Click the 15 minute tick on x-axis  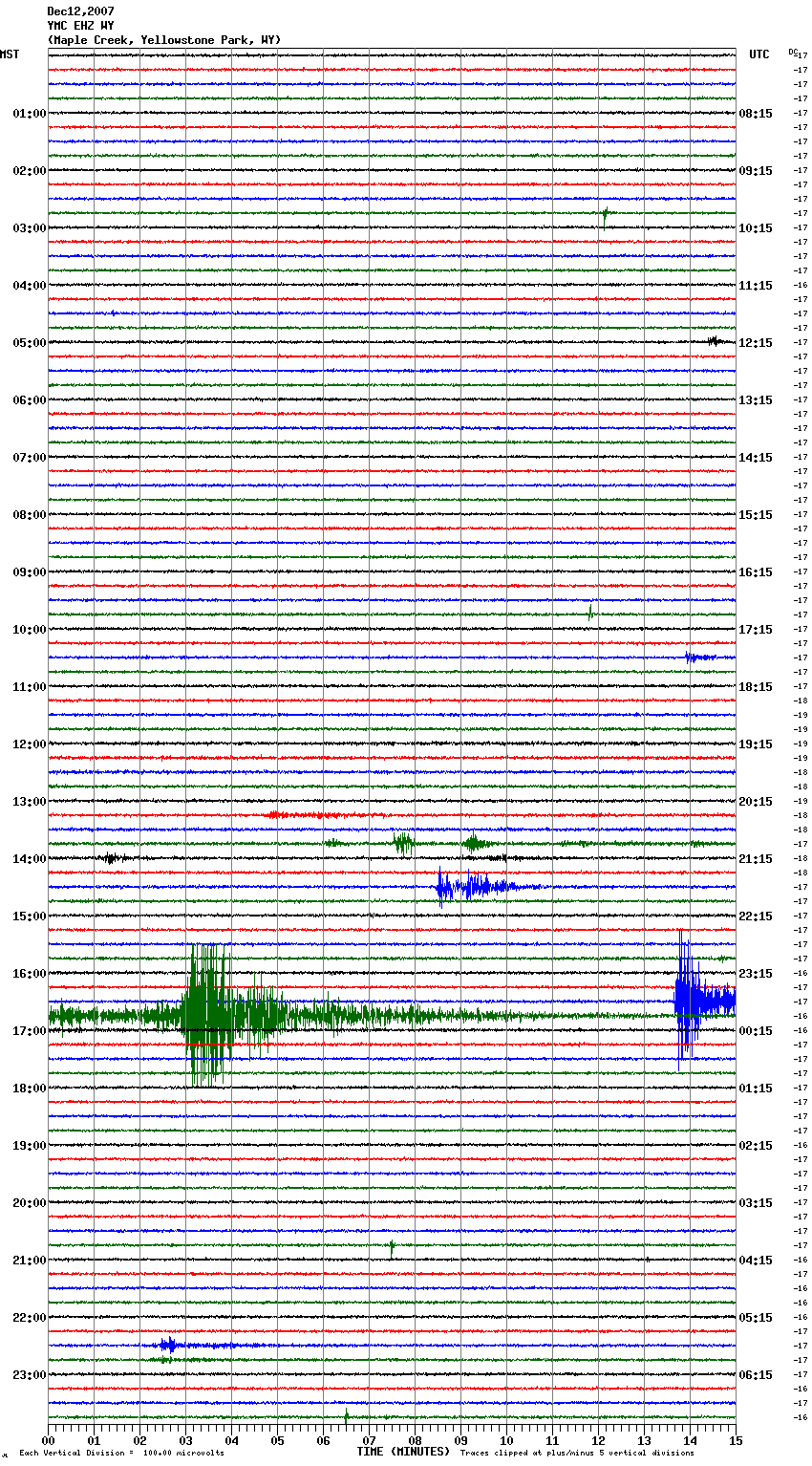tap(736, 1440)
